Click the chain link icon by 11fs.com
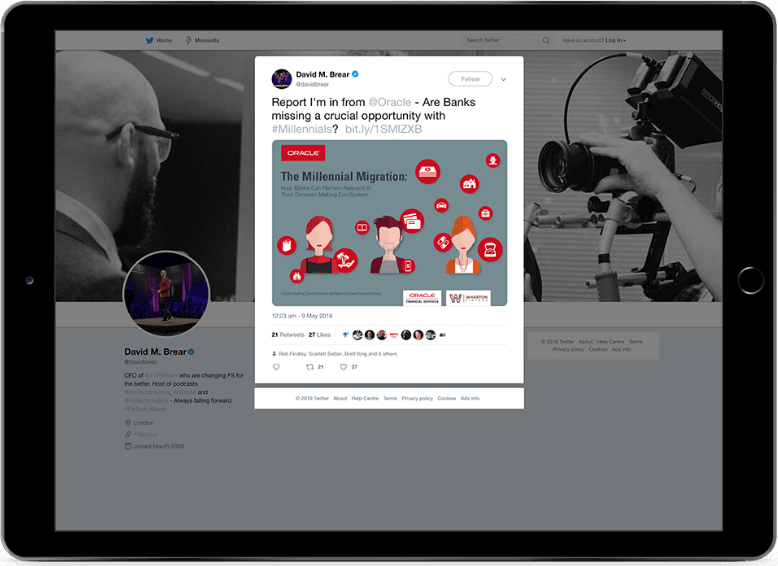778x566 pixels. coord(128,435)
